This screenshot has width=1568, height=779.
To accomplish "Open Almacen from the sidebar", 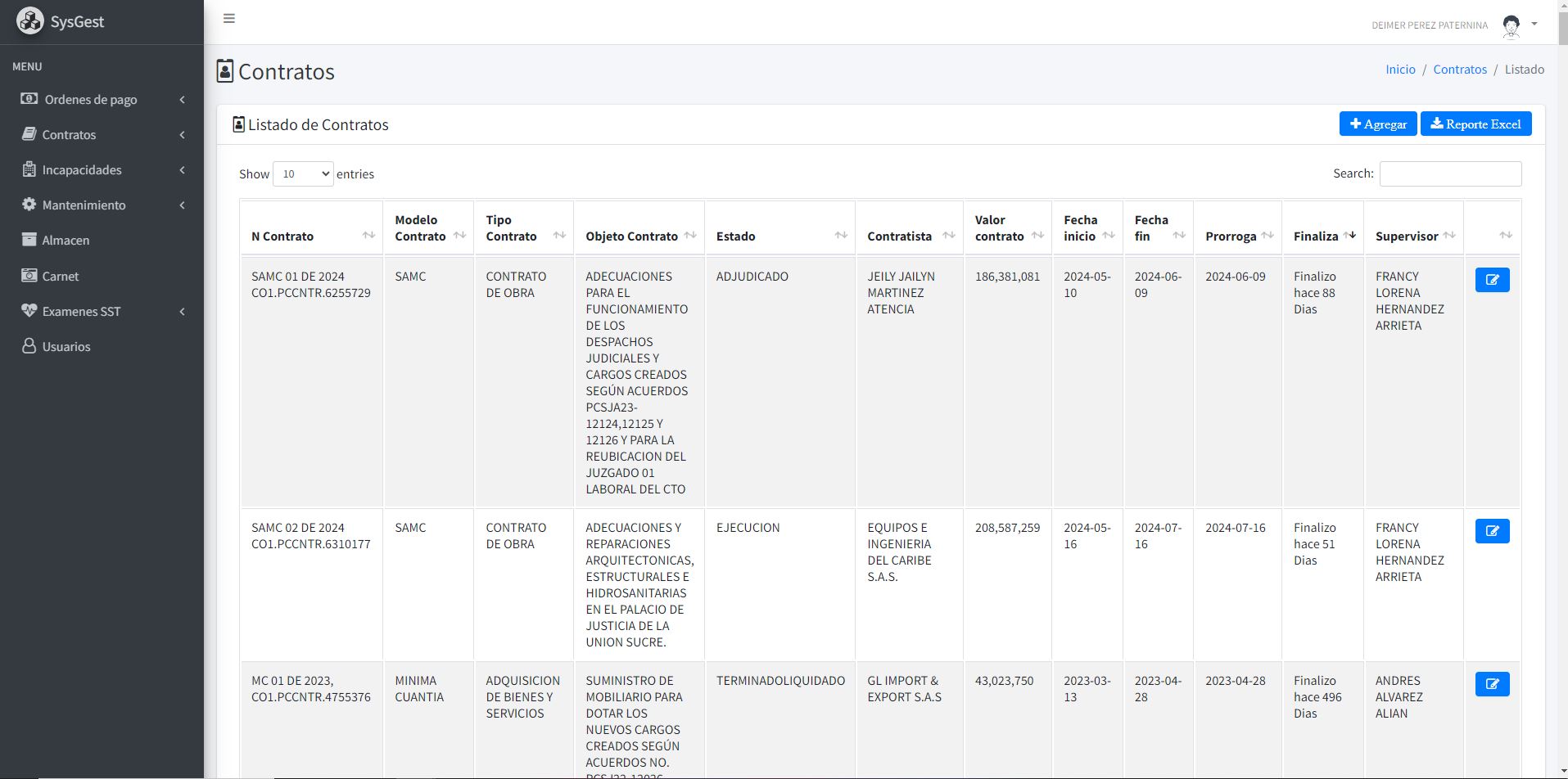I will coord(66,241).
